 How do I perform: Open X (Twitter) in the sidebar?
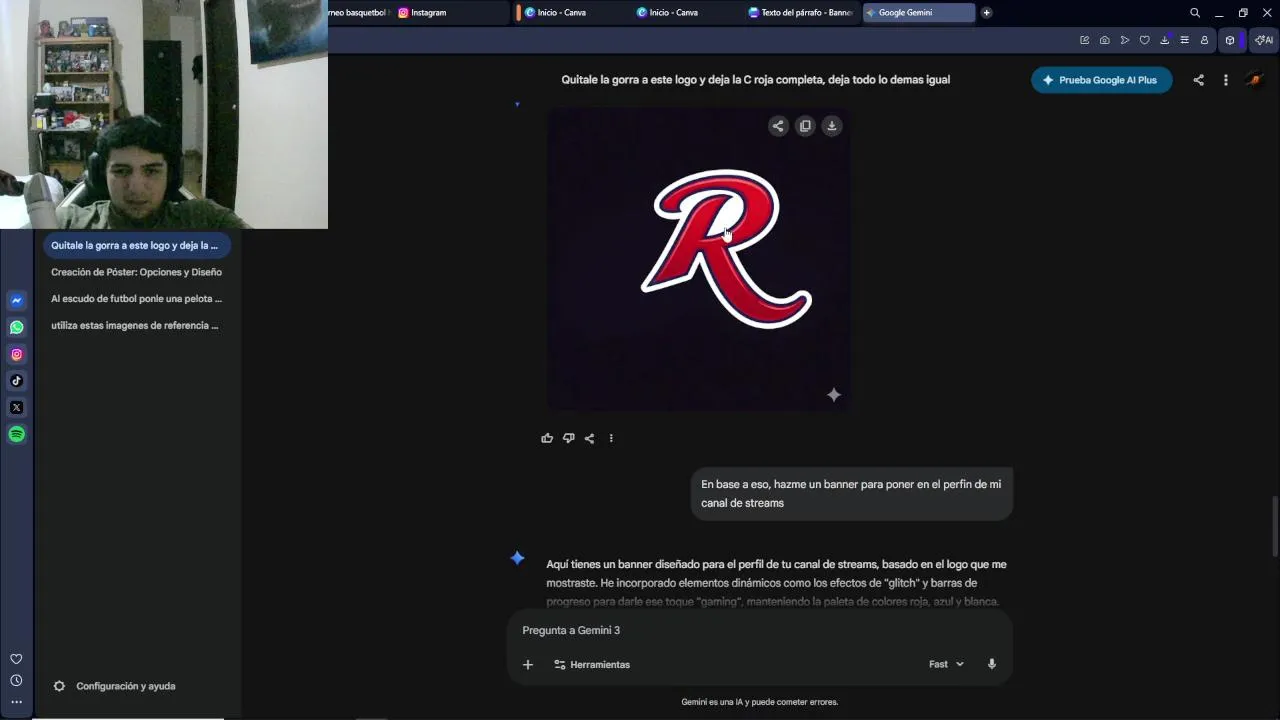tap(16, 407)
